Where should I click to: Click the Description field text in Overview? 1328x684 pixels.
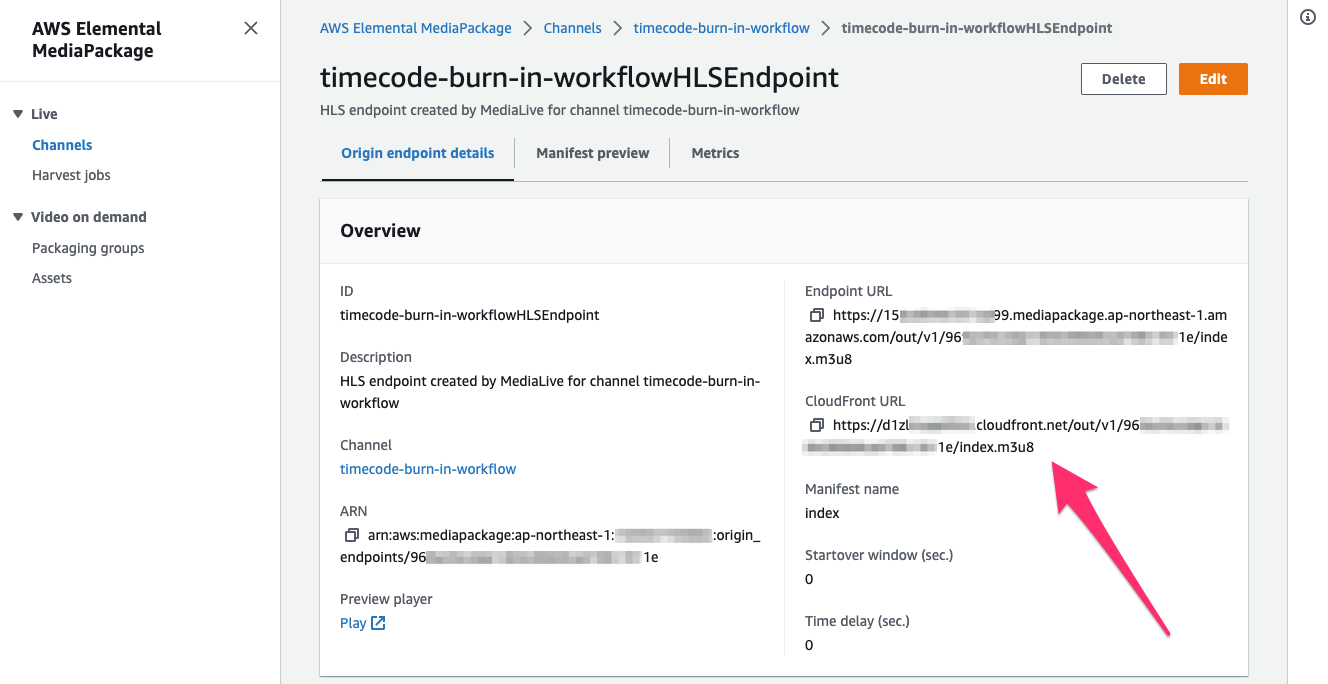pos(550,392)
